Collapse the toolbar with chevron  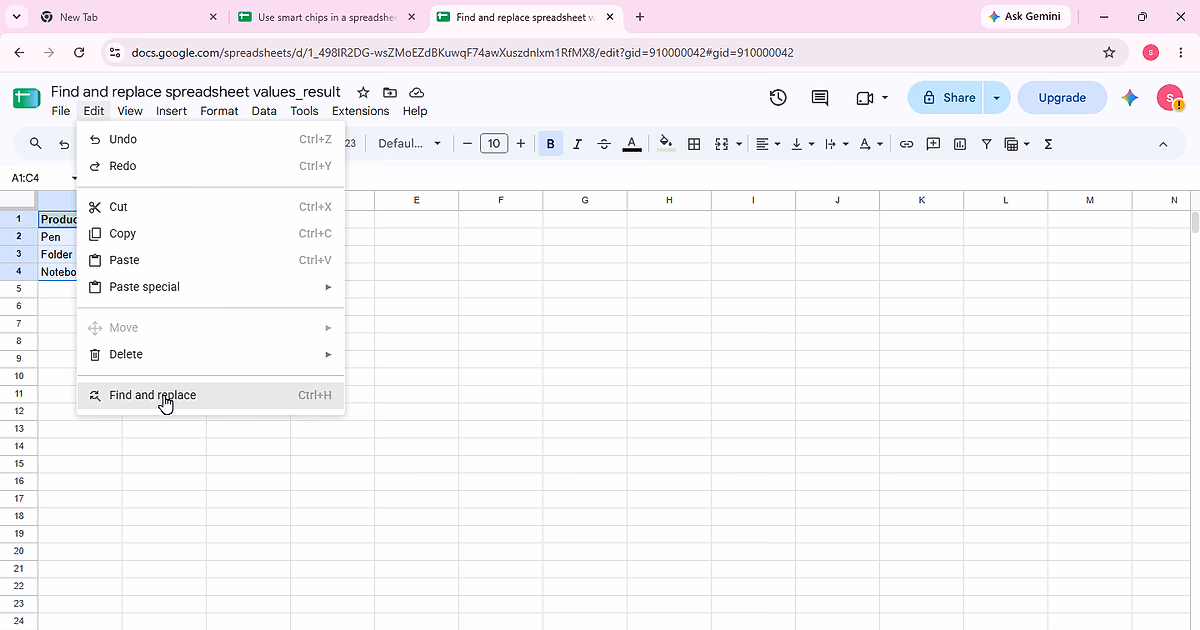click(x=1163, y=144)
